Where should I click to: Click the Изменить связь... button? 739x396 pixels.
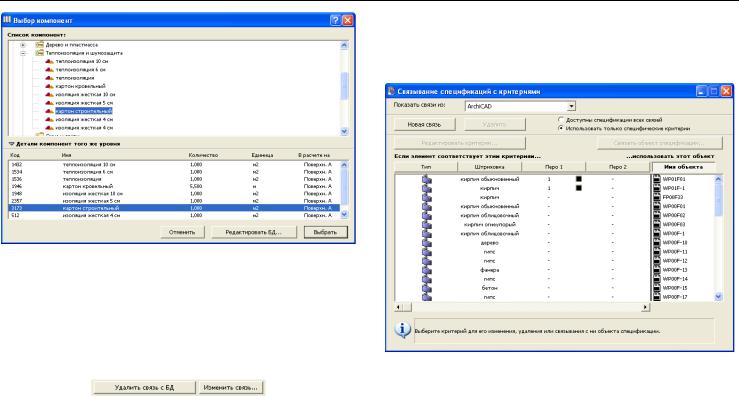tap(230, 388)
